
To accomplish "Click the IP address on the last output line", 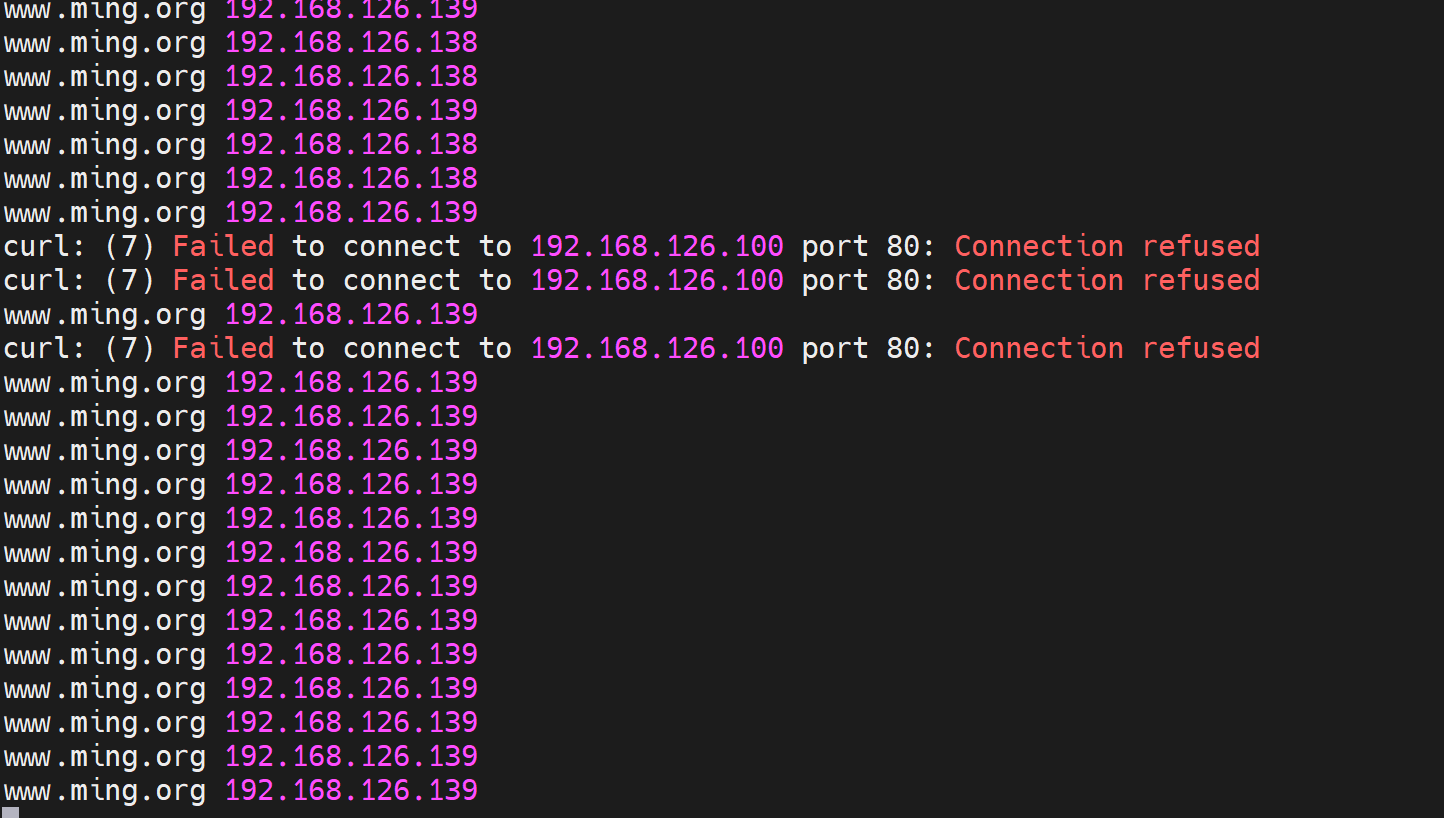I will tap(351, 790).
